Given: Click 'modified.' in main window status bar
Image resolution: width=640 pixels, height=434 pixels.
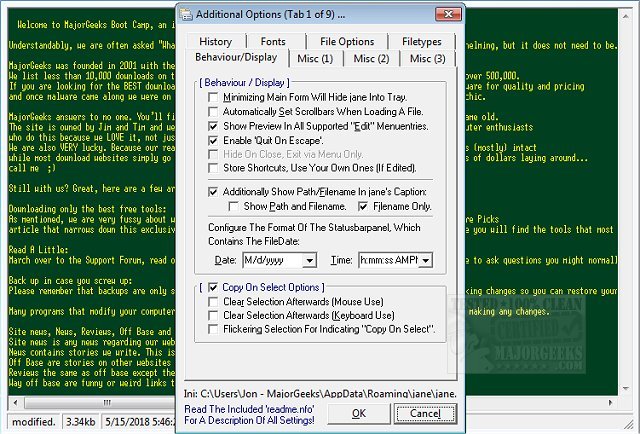Looking at the screenshot, I should coord(33,422).
